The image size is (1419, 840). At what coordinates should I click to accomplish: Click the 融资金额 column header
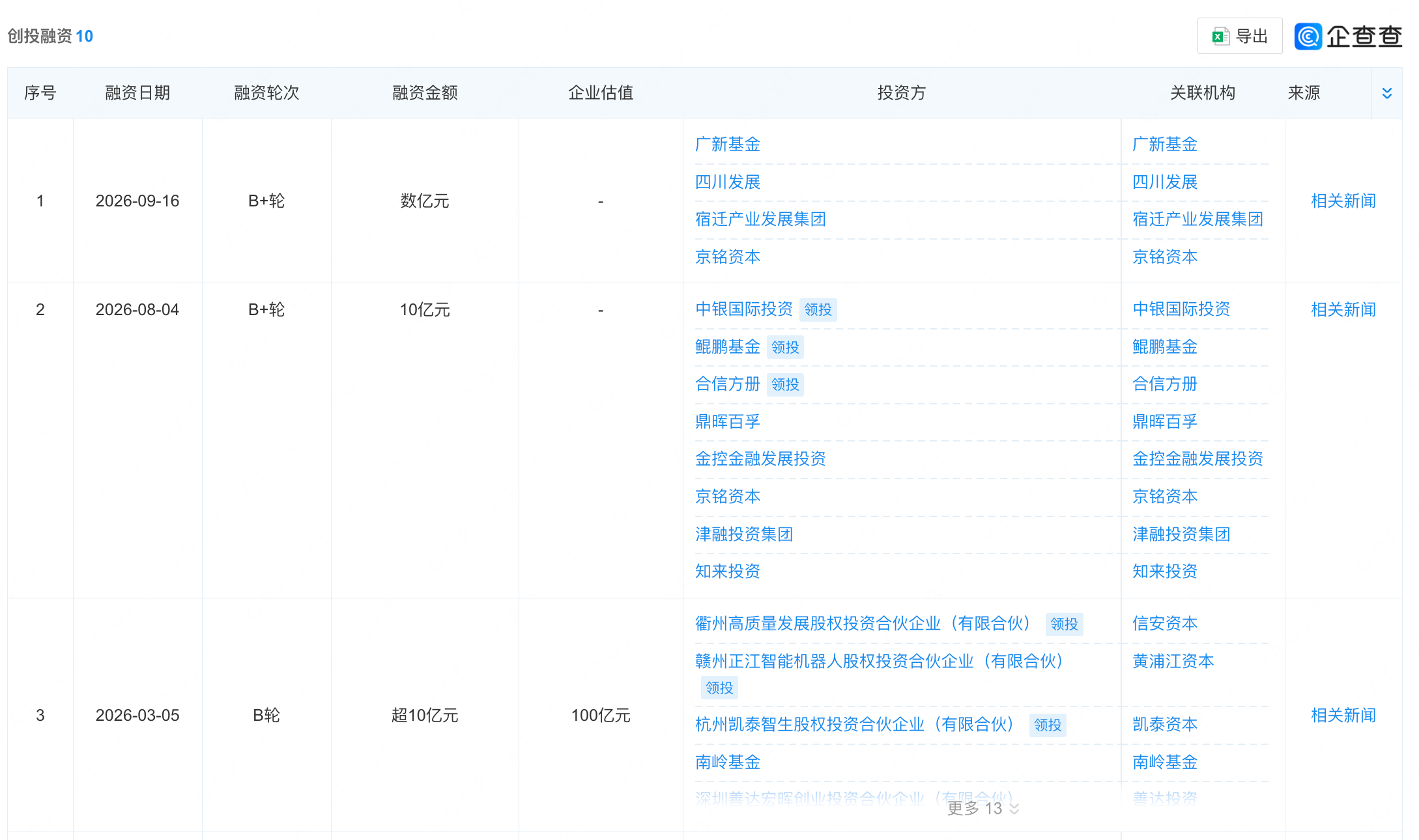(x=425, y=92)
